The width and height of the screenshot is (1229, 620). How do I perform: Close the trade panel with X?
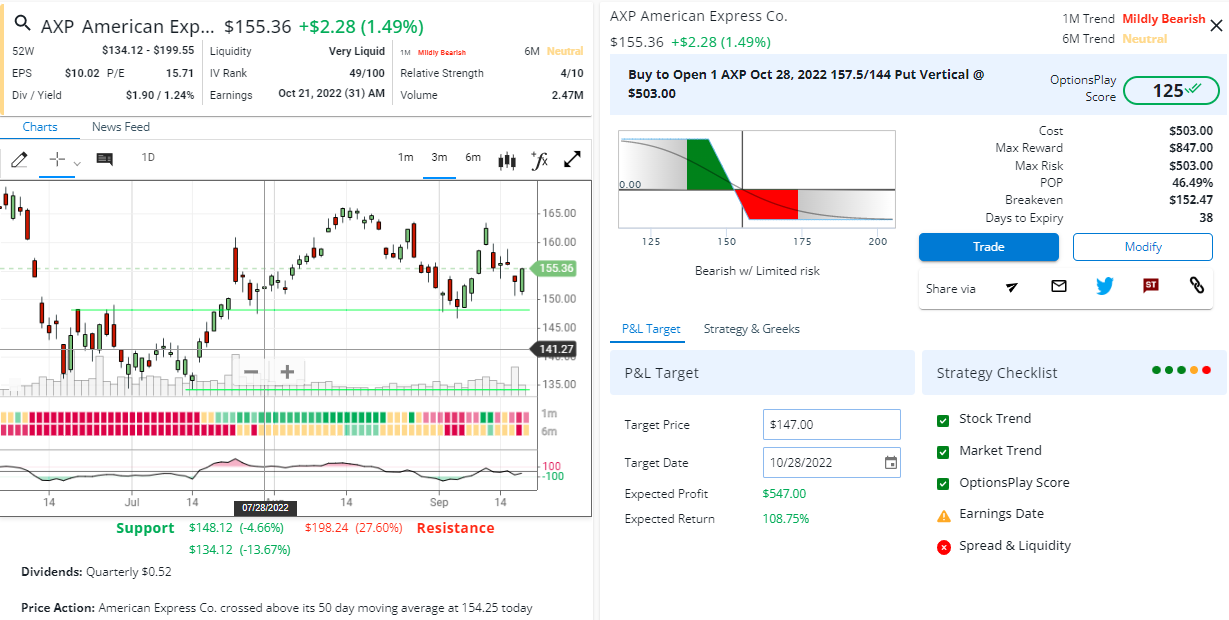coord(1216,26)
